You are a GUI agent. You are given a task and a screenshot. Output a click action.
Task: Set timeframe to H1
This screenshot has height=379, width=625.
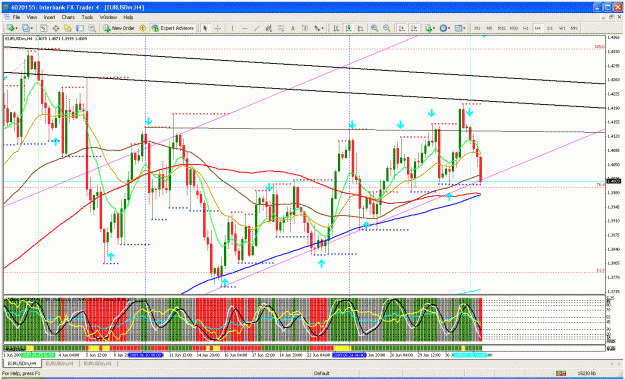coord(525,28)
